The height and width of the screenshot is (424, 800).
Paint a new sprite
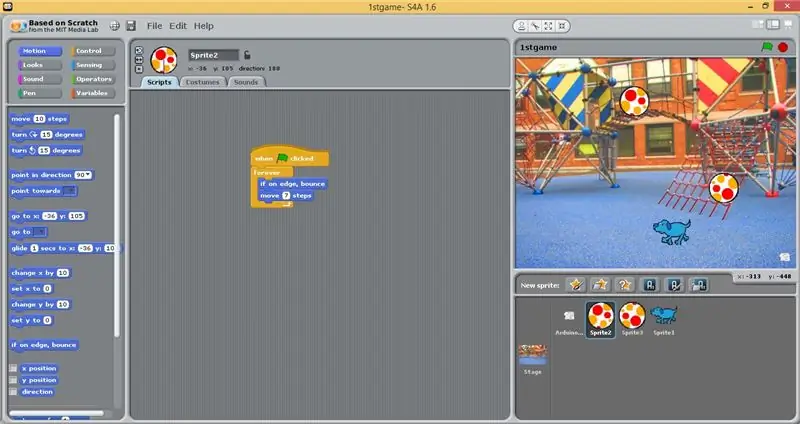[x=576, y=285]
